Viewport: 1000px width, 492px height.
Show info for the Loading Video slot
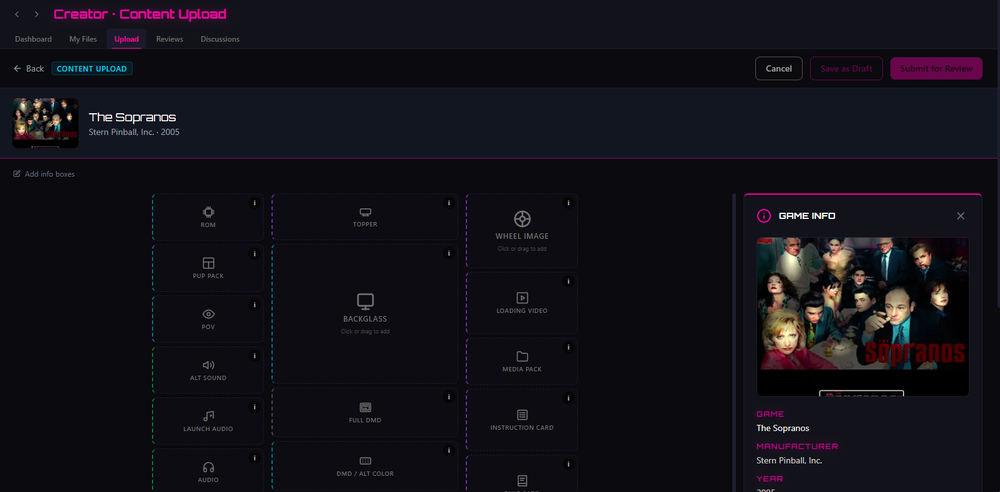tap(568, 281)
